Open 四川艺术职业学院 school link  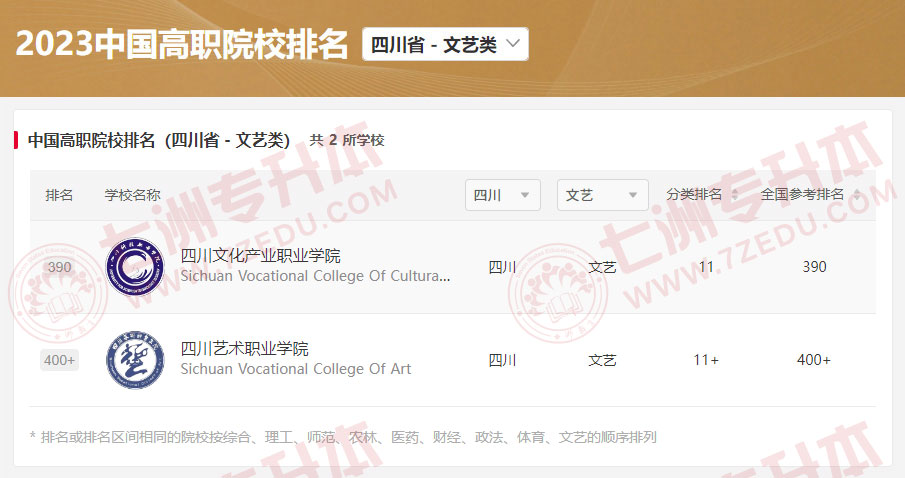click(x=244, y=349)
